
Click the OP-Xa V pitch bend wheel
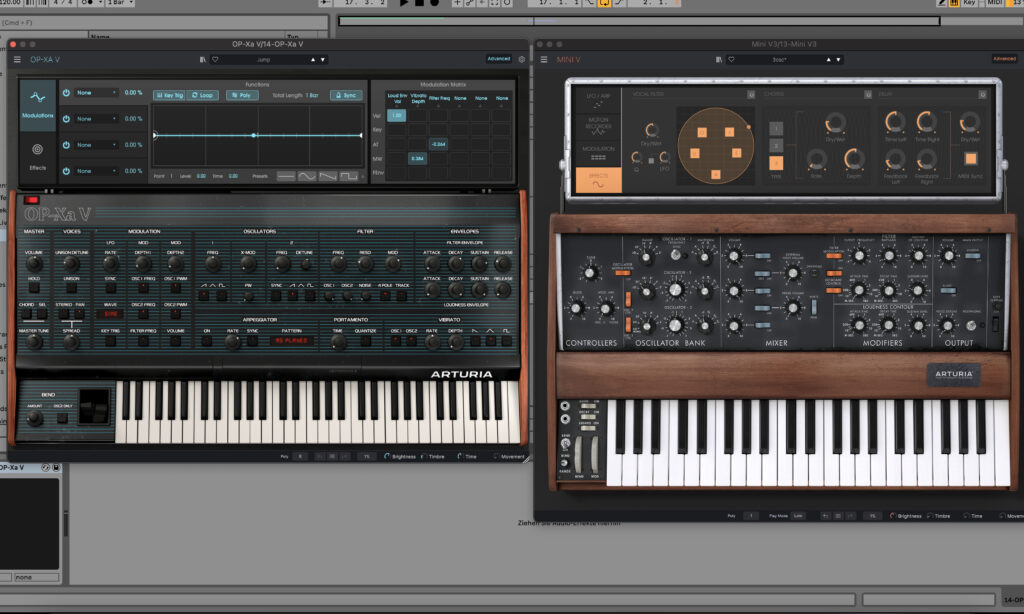(94, 407)
